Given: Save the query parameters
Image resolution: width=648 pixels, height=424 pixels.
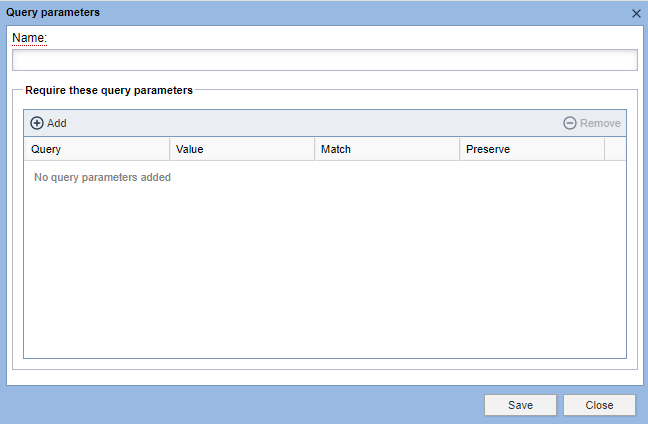Looking at the screenshot, I should 520,405.
